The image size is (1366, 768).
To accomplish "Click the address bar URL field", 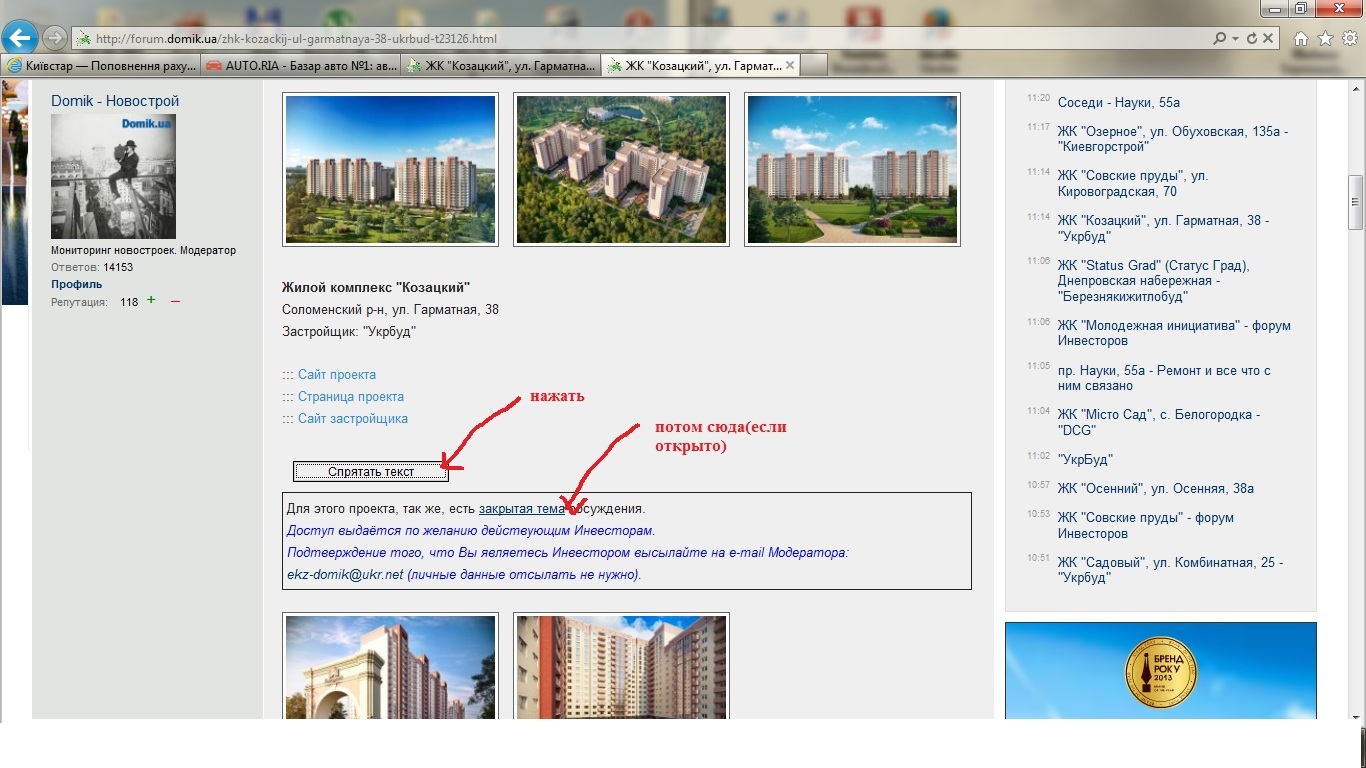I will (x=640, y=39).
